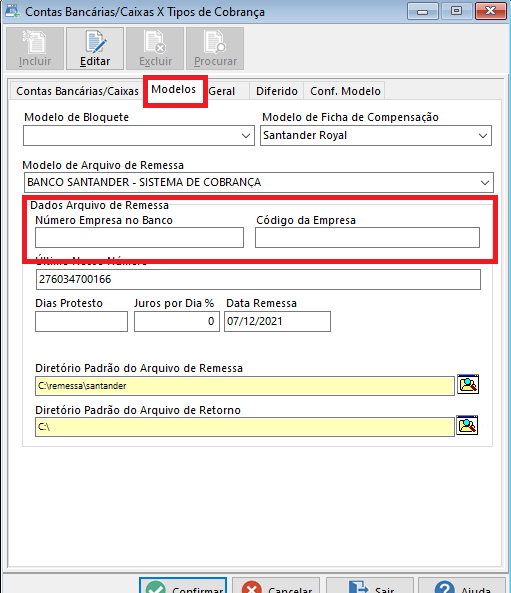The image size is (511, 593).
Task: Expand the Modelo de Bloquete dropdown
Action: (x=246, y=136)
